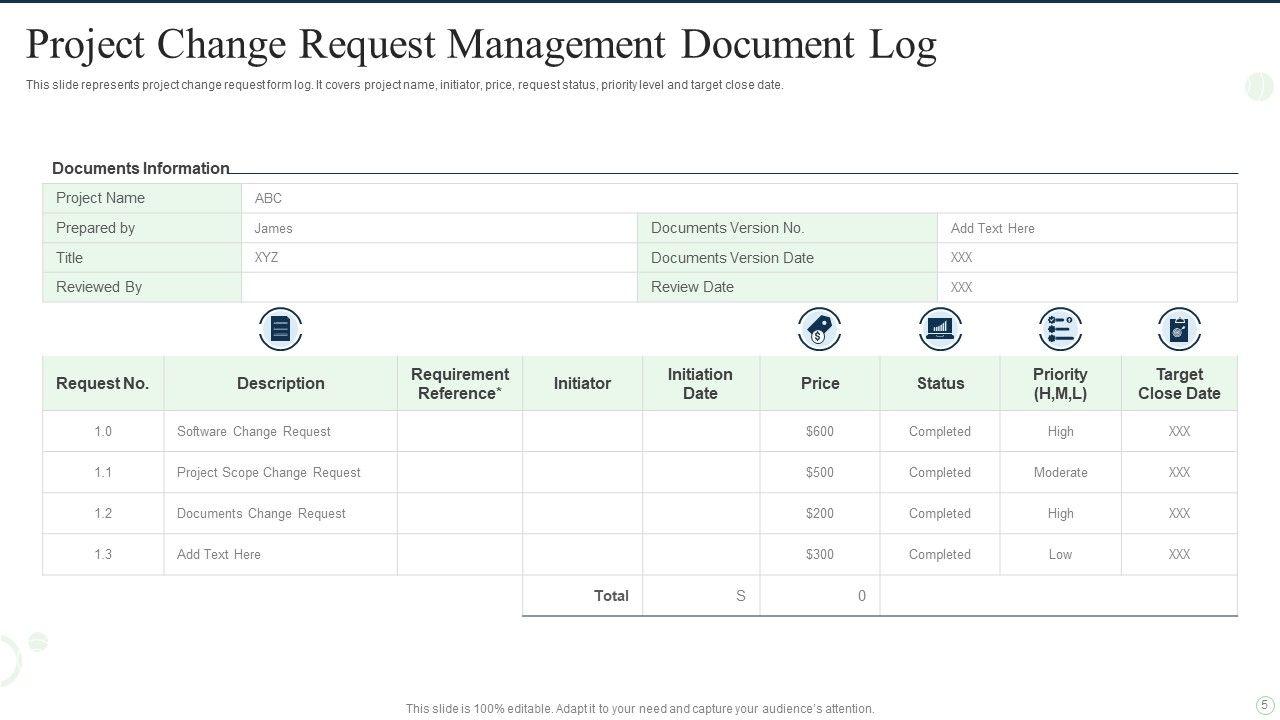The width and height of the screenshot is (1280, 720).
Task: Select the checklist icon above the Priority column
Action: tap(1060, 329)
